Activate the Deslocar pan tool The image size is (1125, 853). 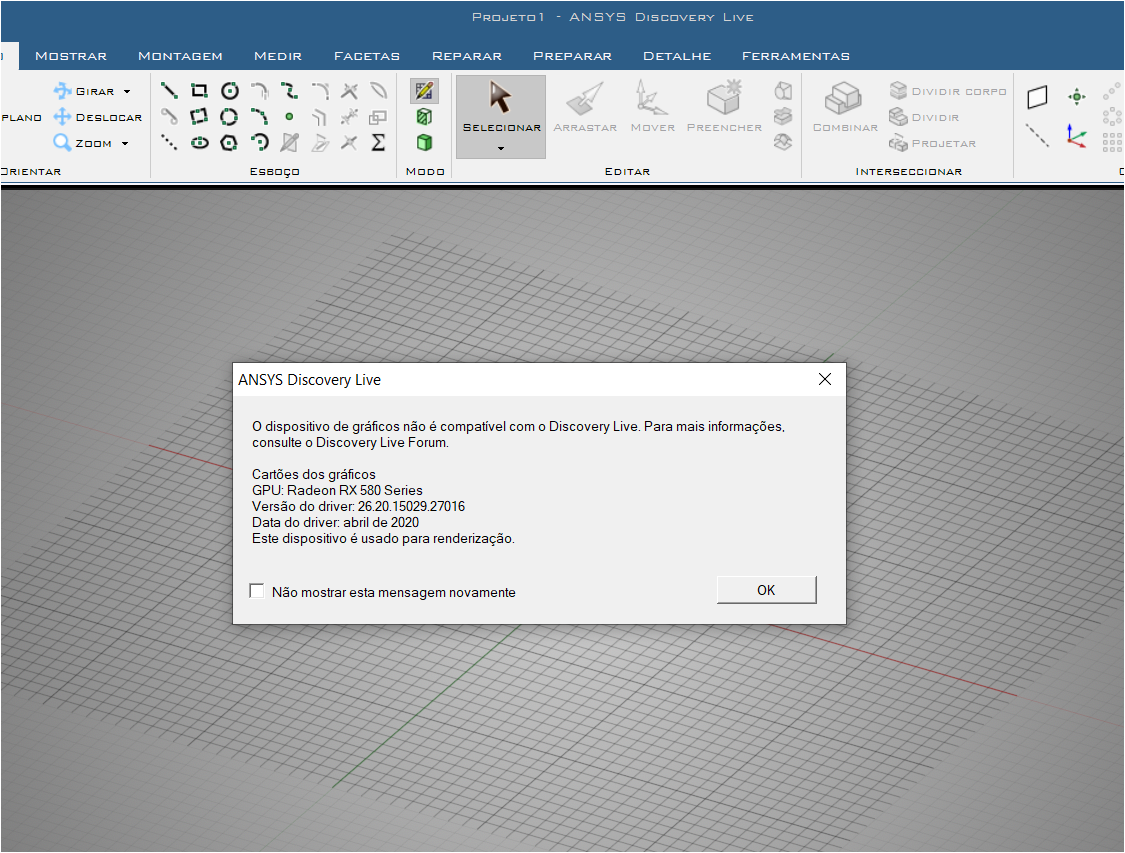[x=98, y=117]
